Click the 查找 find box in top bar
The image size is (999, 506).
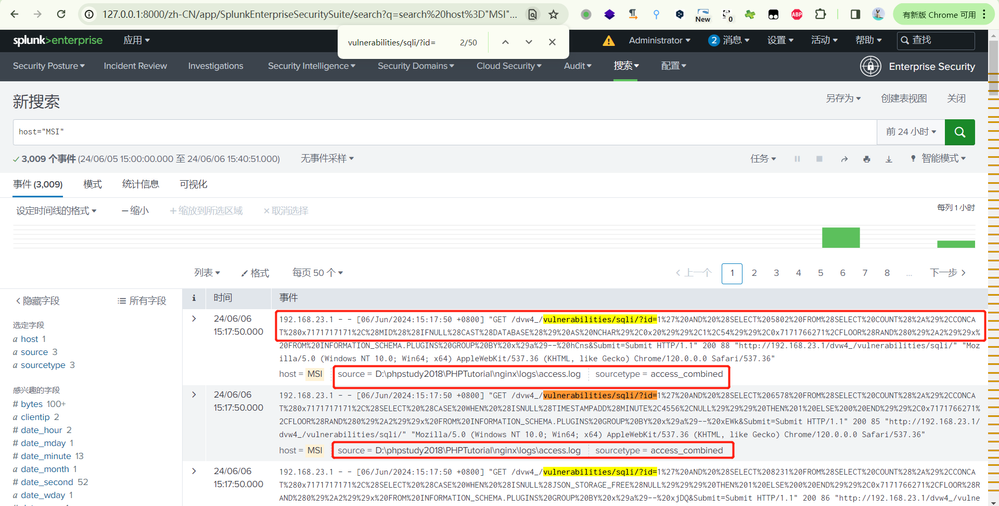(936, 40)
